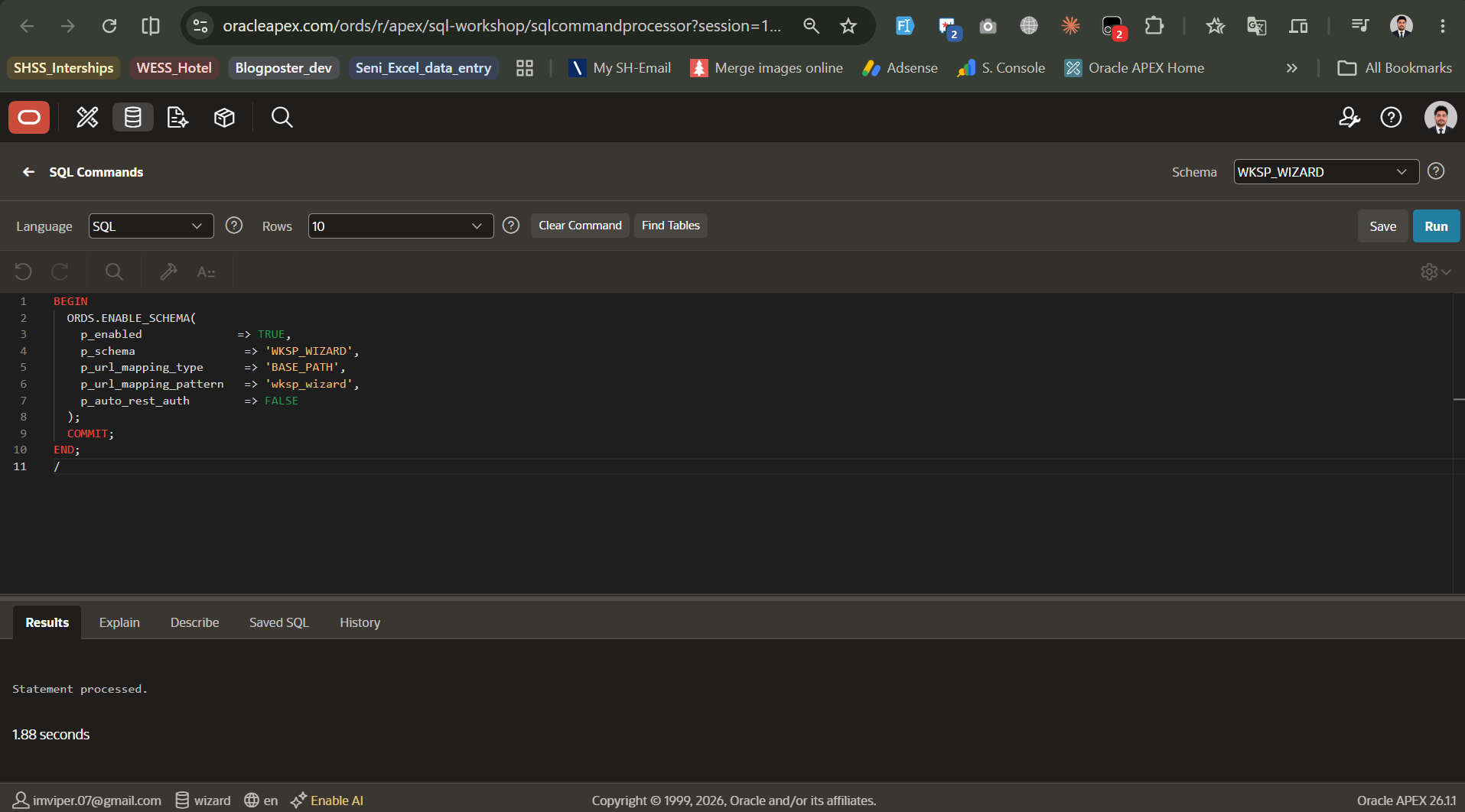Click the Rows help icon
Viewport: 1465px width, 812px height.
click(x=511, y=226)
